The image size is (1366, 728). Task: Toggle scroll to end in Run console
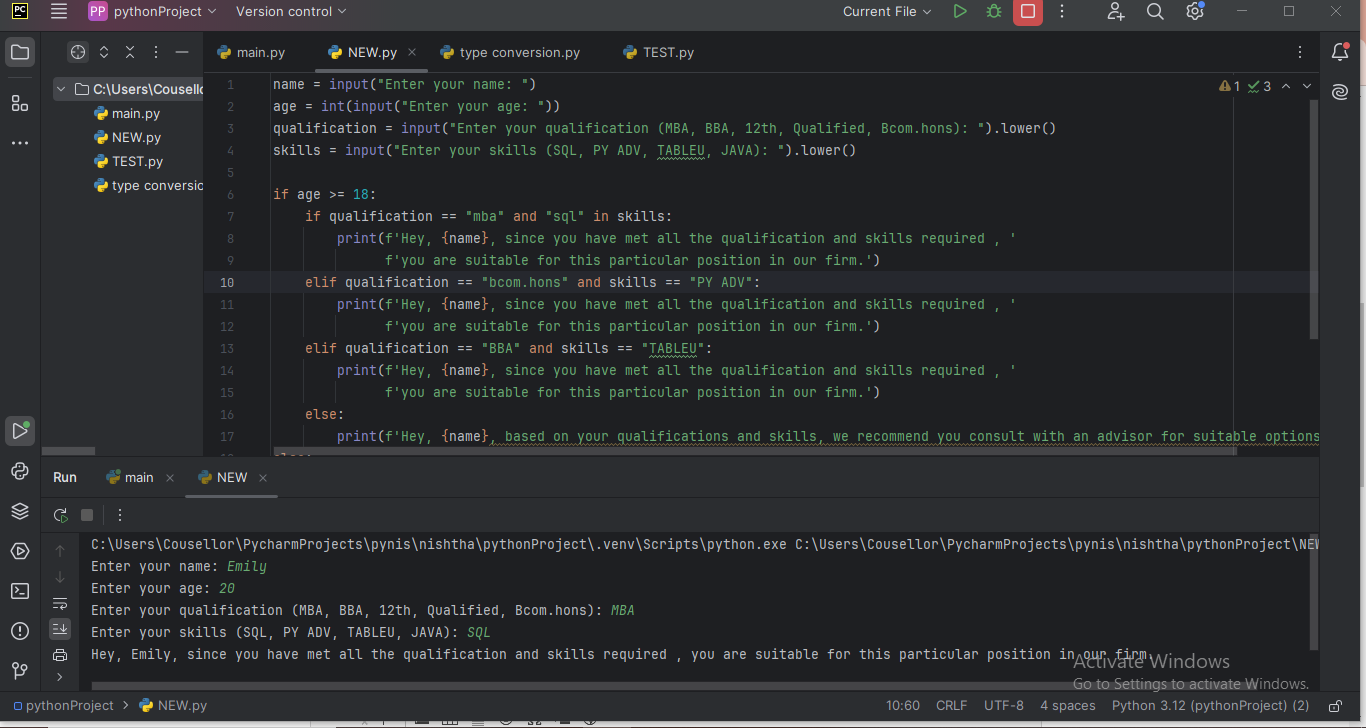(x=60, y=629)
